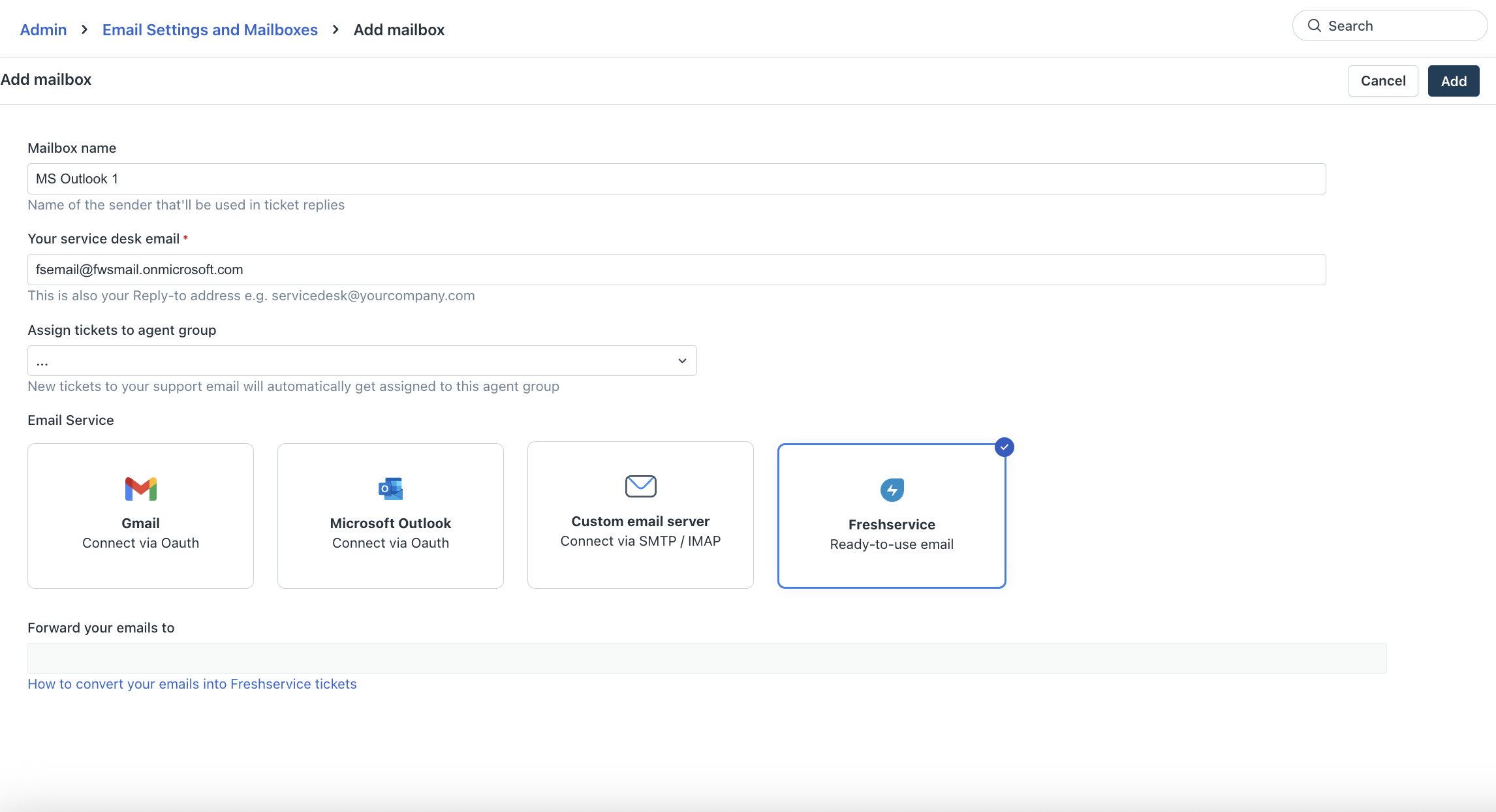The height and width of the screenshot is (812, 1496).
Task: Focus the service desk email field
Action: (676, 270)
